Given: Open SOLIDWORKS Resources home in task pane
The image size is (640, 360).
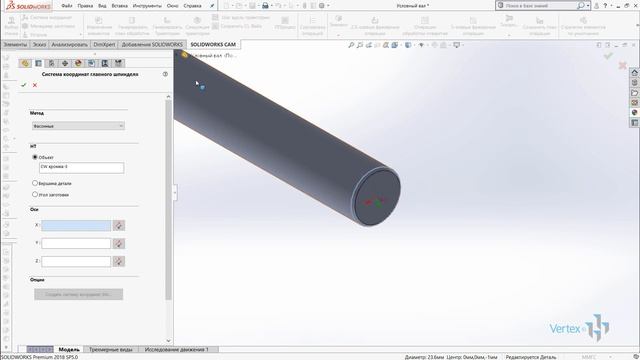Looking at the screenshot, I should (x=634, y=73).
